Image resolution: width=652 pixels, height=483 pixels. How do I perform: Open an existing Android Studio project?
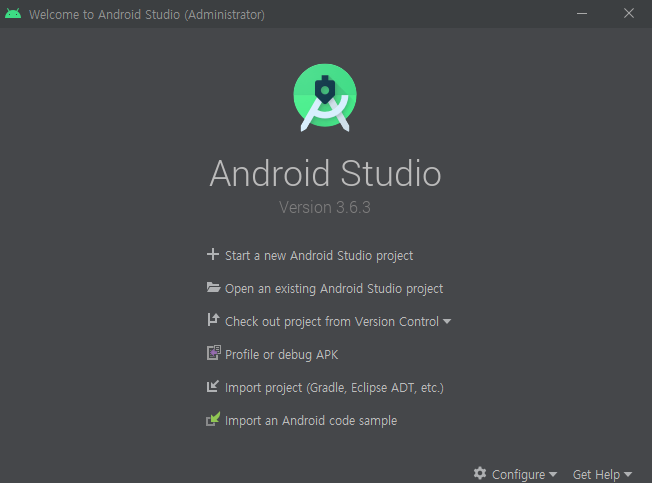[334, 288]
